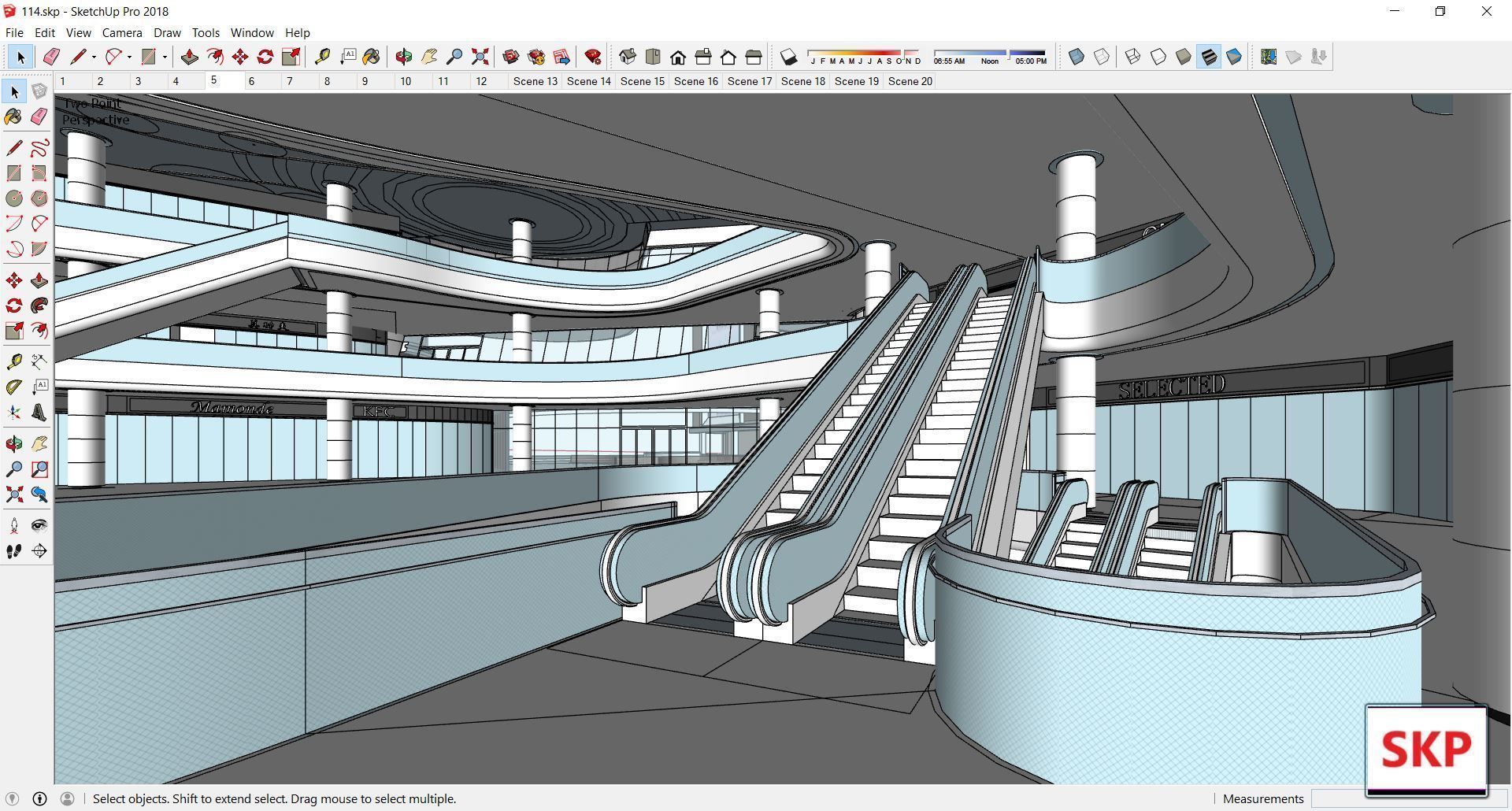Viewport: 1512px width, 811px height.
Task: Select the Scale tool in top toolbar
Action: tap(291, 57)
